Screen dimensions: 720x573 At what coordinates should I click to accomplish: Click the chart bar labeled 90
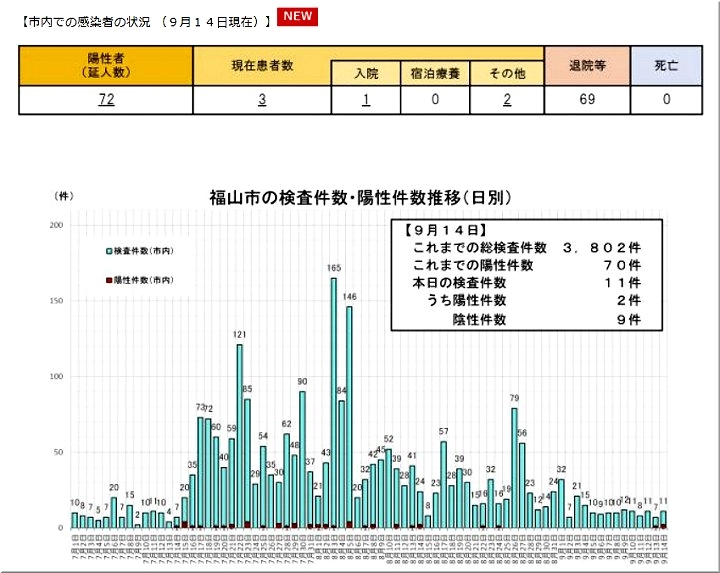tap(302, 458)
